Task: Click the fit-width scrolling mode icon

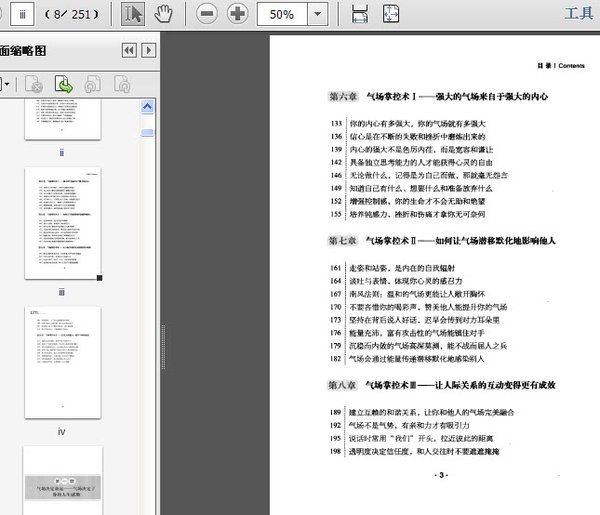Action: (360, 15)
